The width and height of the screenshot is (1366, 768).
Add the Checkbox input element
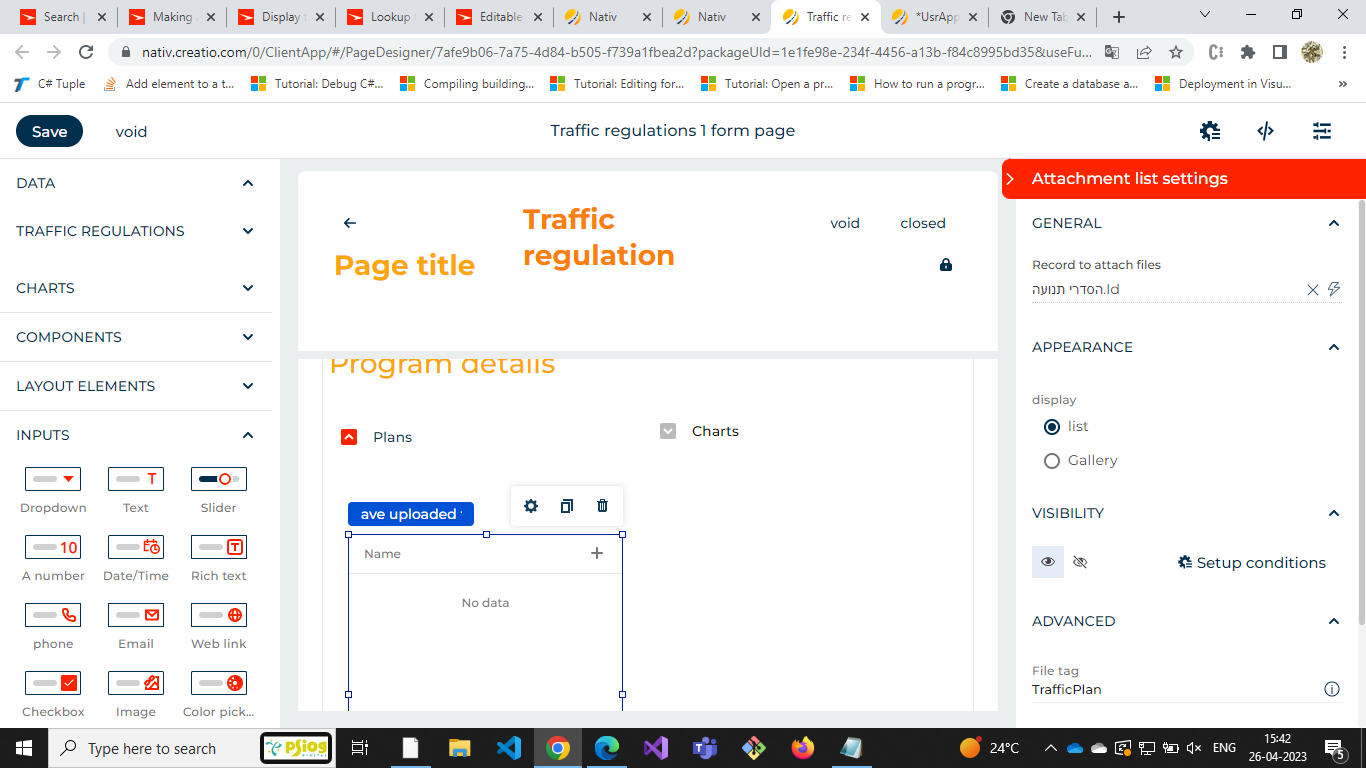click(53, 694)
